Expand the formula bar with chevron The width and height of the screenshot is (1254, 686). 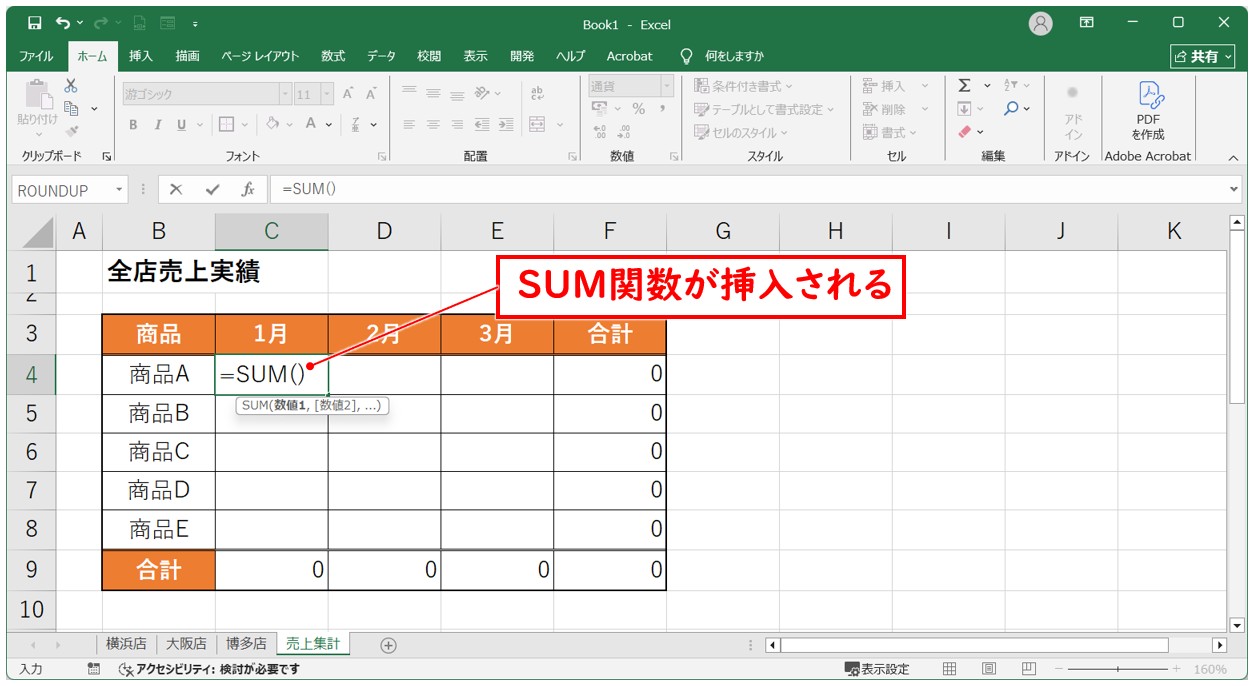coord(1233,189)
